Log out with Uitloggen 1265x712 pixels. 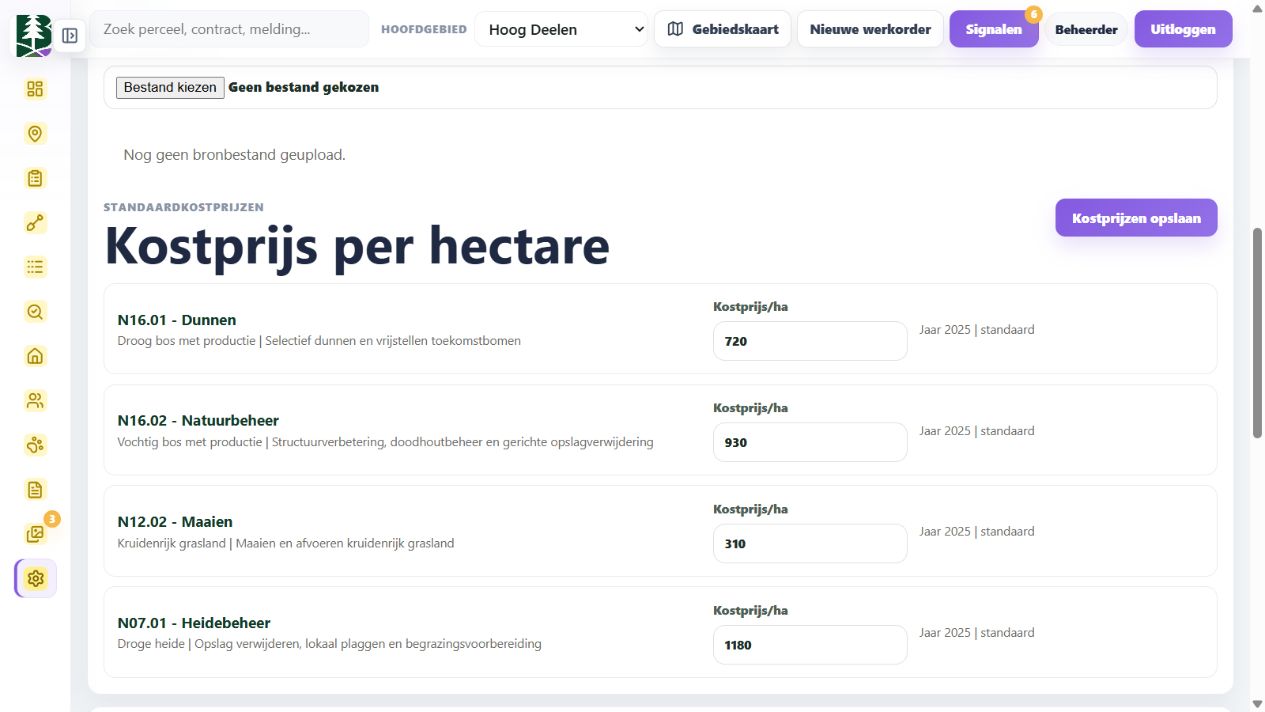(x=1183, y=30)
